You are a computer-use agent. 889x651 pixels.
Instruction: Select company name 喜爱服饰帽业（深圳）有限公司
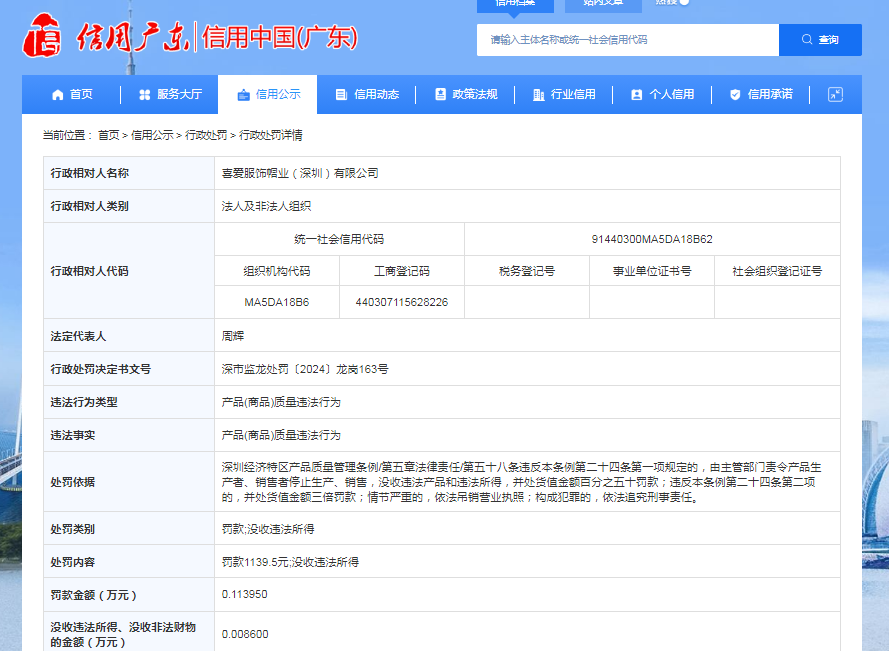(300, 173)
